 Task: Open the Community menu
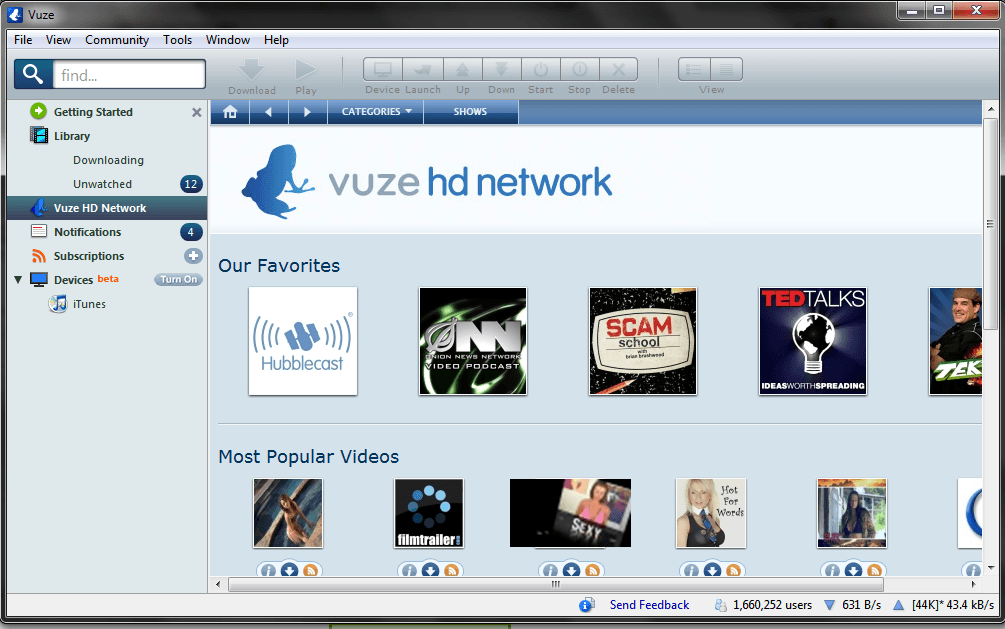click(116, 40)
